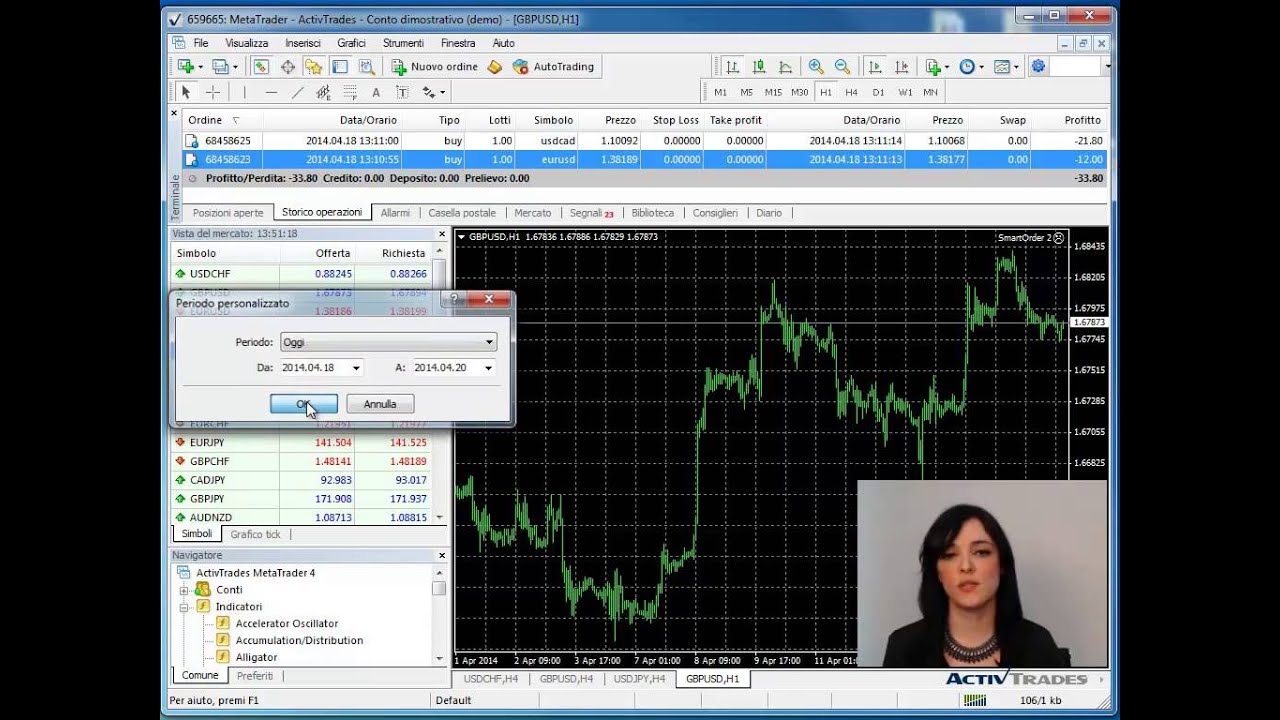The height and width of the screenshot is (720, 1280).
Task: Select the H1 timeframe button
Action: pos(825,92)
